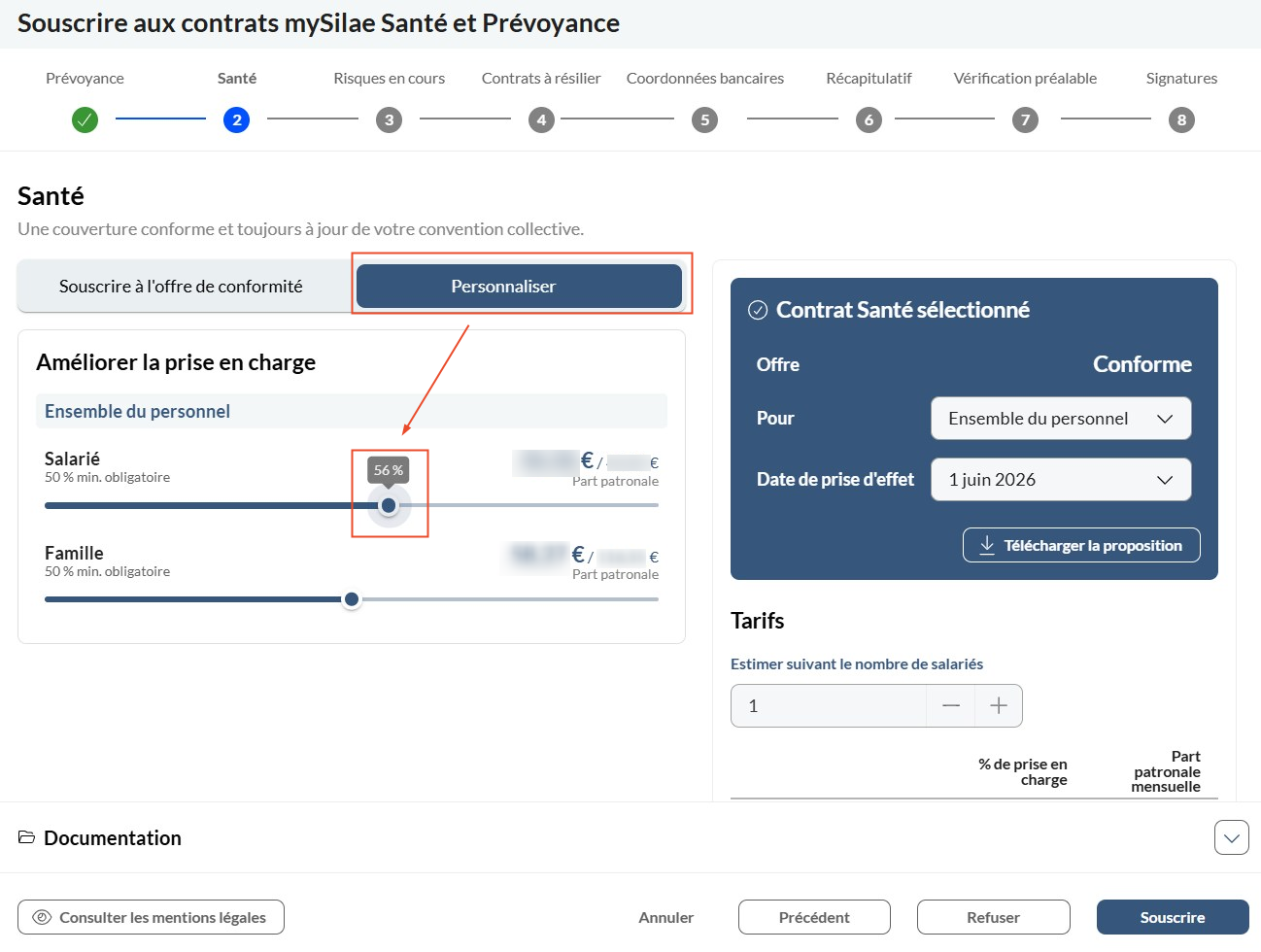1261x952 pixels.
Task: Click the Améliorer la prise en charge heading
Action: point(176,362)
